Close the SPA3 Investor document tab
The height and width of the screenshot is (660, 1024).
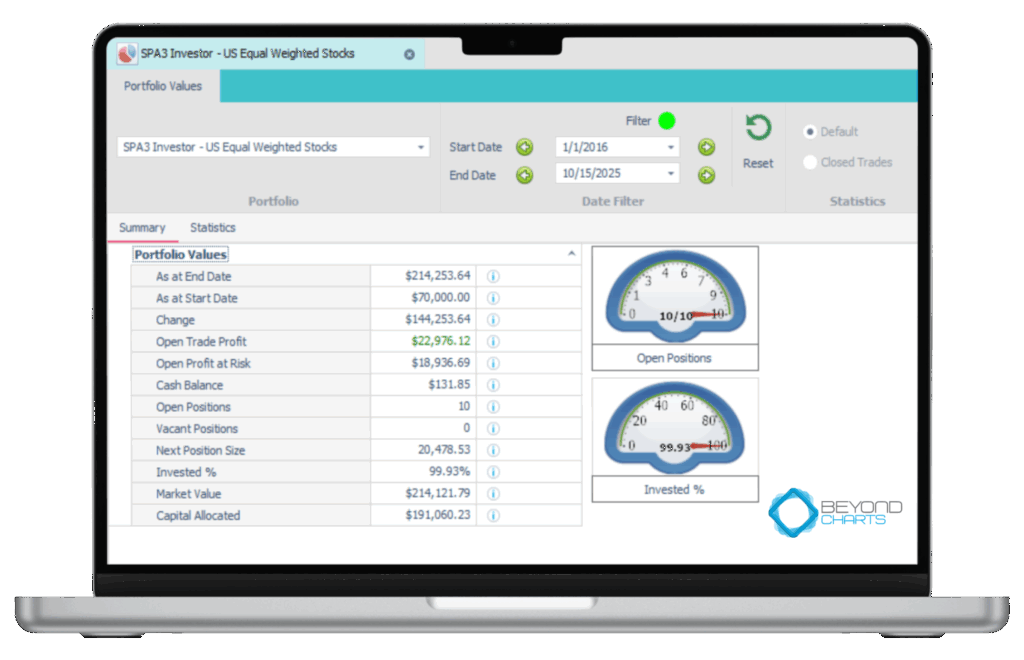(x=409, y=54)
